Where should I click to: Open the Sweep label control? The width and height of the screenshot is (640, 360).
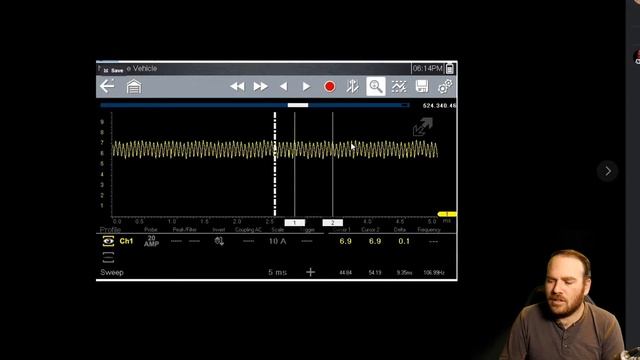coord(112,272)
